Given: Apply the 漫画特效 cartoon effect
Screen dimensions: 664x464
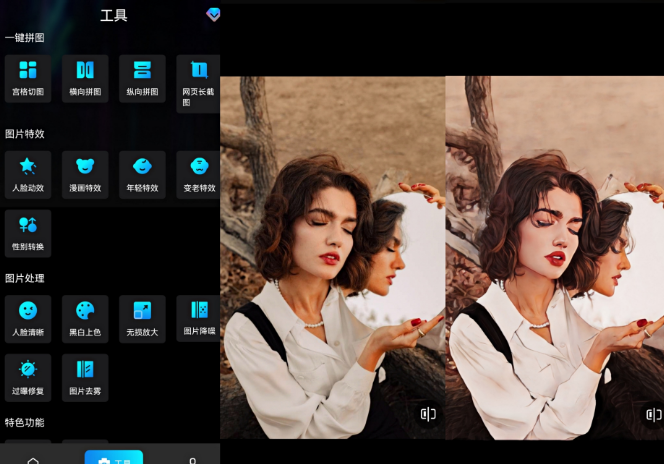Looking at the screenshot, I should tap(85, 174).
